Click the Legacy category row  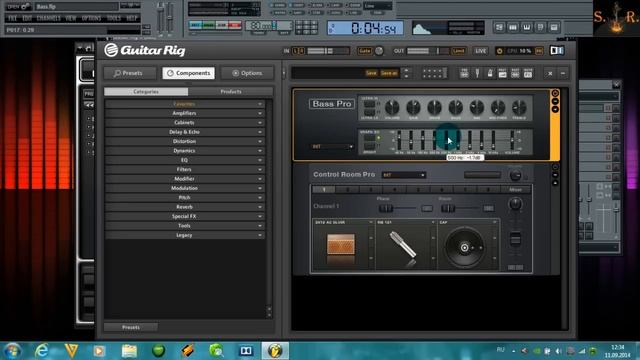(184, 235)
